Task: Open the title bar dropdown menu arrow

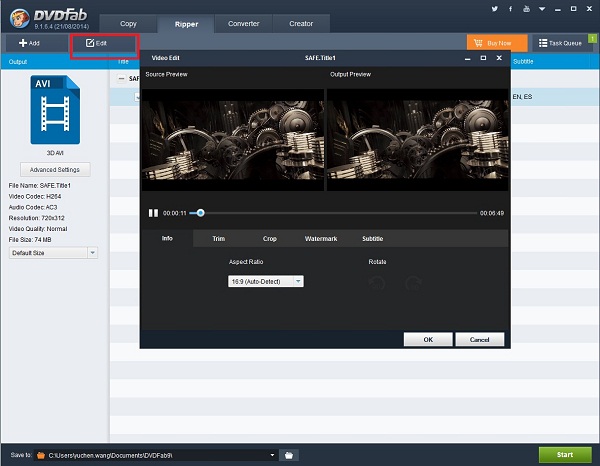Action: point(542,8)
